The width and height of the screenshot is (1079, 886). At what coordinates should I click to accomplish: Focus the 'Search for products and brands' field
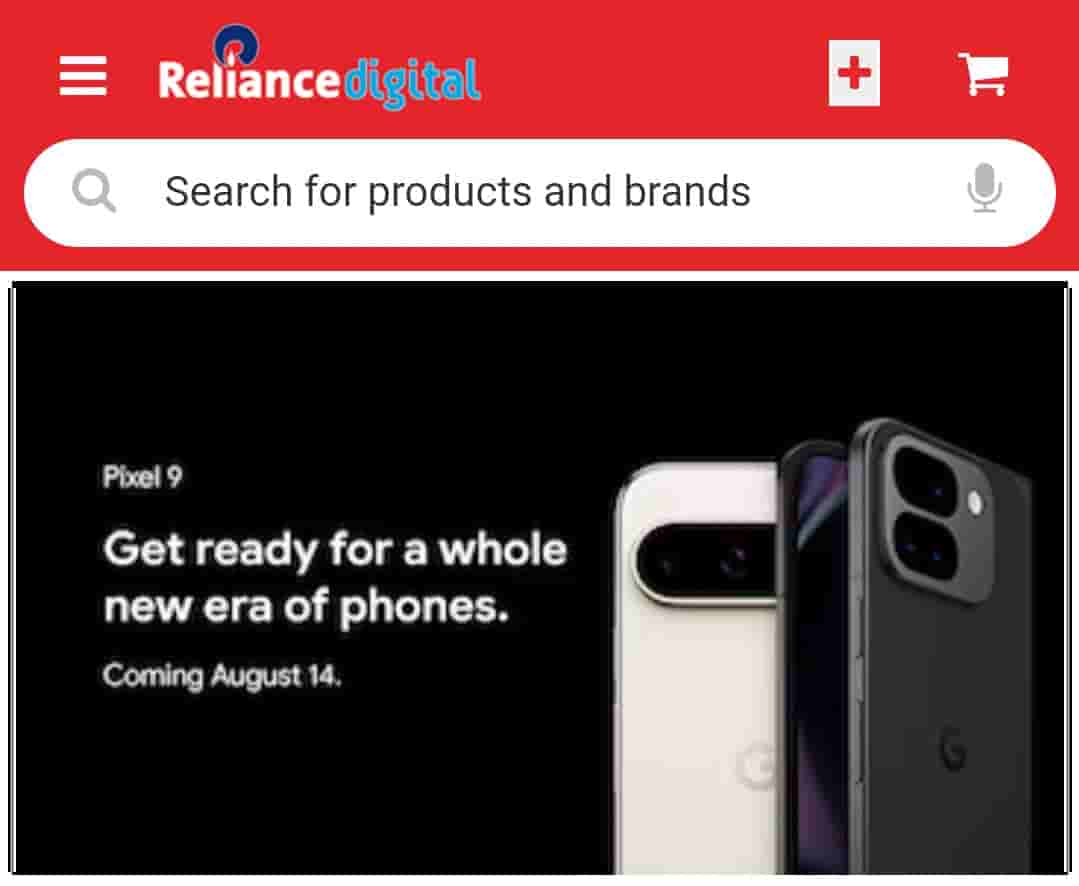pos(540,193)
